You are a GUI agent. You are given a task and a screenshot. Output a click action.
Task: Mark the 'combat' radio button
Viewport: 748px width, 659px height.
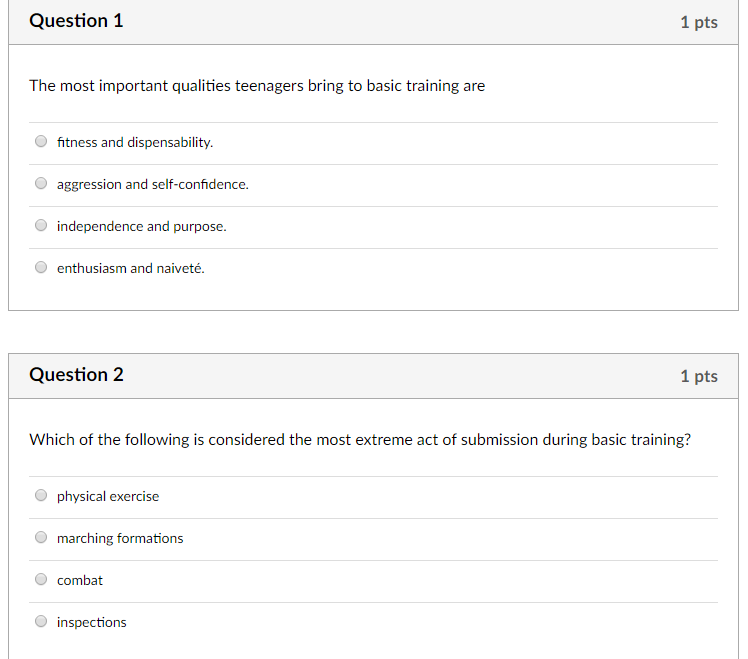(41, 579)
